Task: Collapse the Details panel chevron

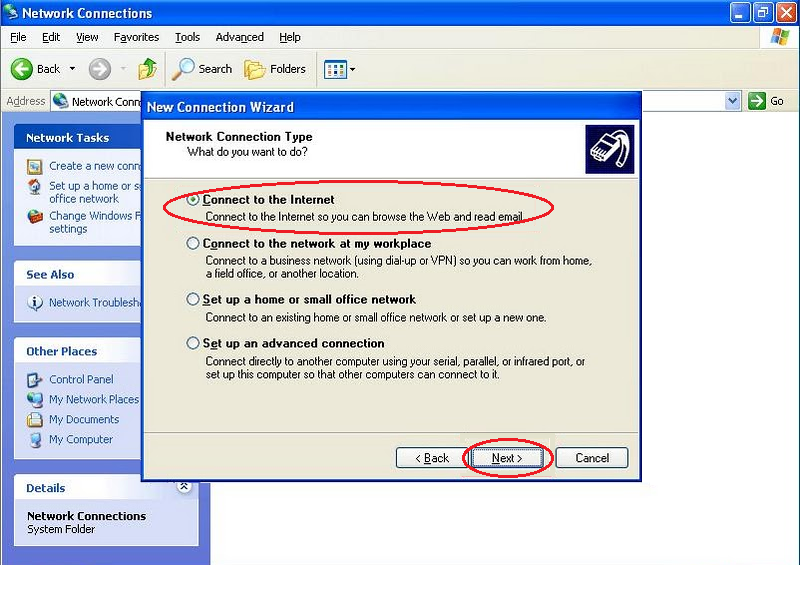Action: pos(184,487)
